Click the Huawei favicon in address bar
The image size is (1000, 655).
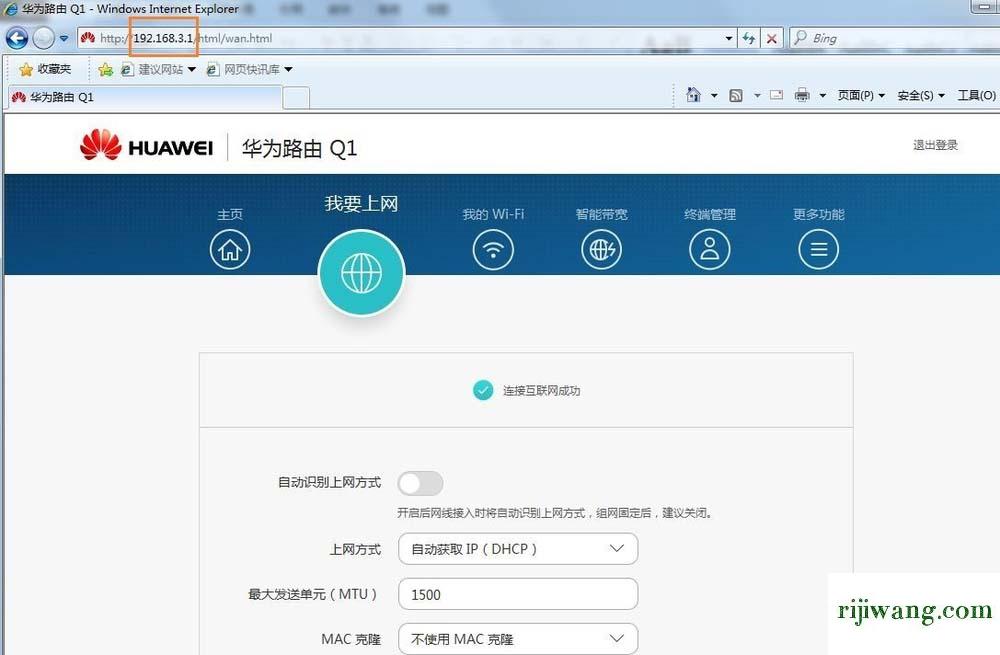point(88,38)
